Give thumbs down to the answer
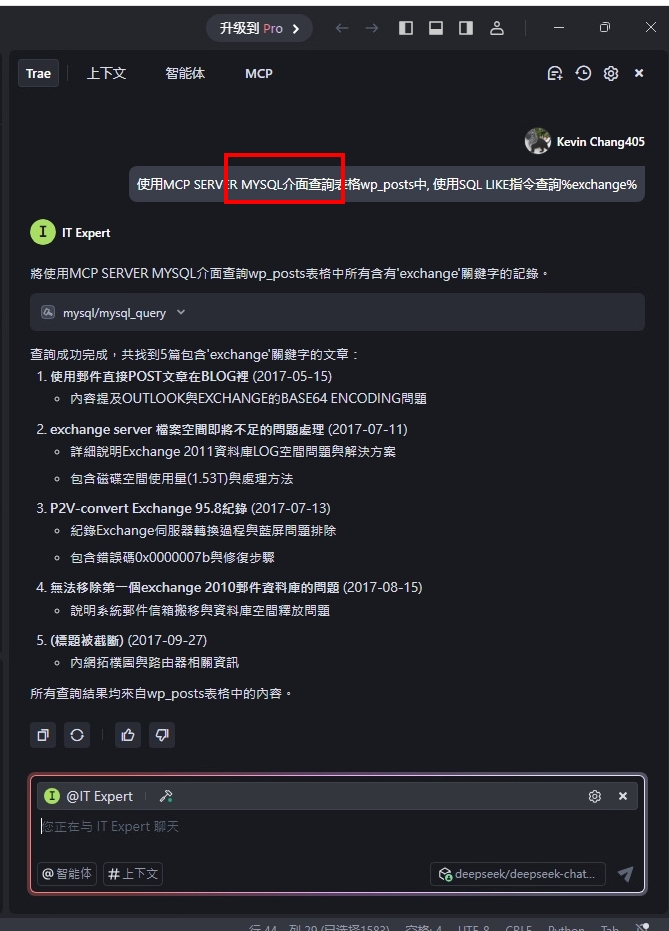Image resolution: width=669 pixels, height=931 pixels. [x=162, y=735]
